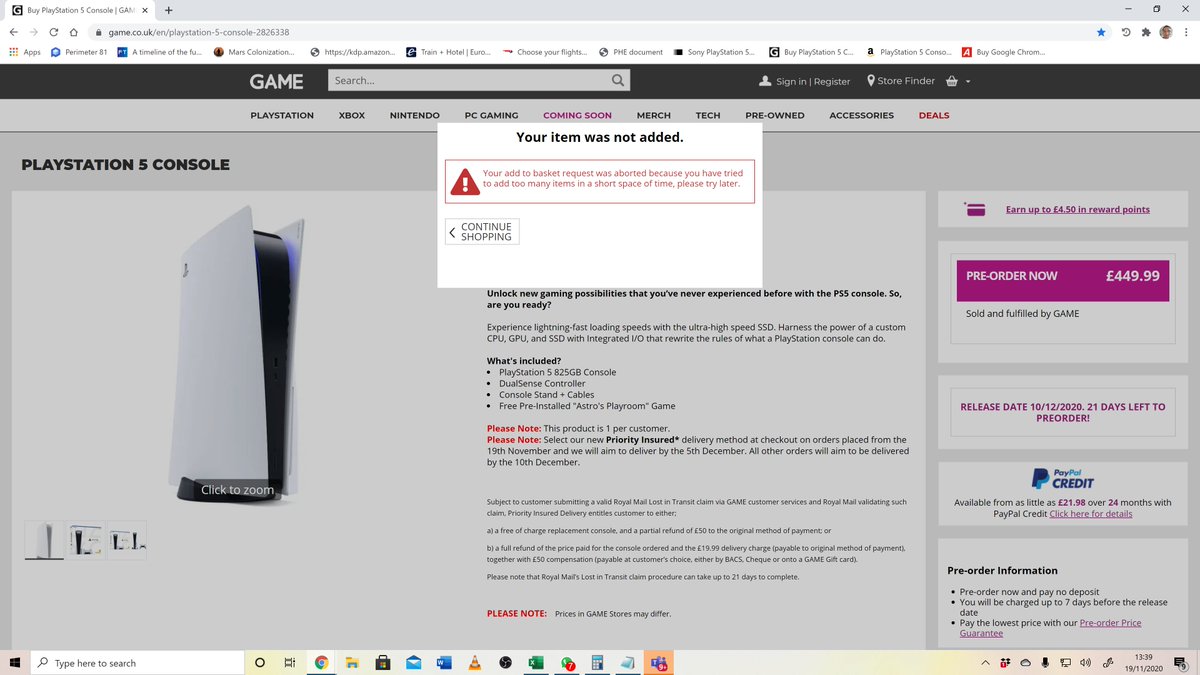Open VLC media player from the taskbar
The width and height of the screenshot is (1200, 675).
click(475, 663)
